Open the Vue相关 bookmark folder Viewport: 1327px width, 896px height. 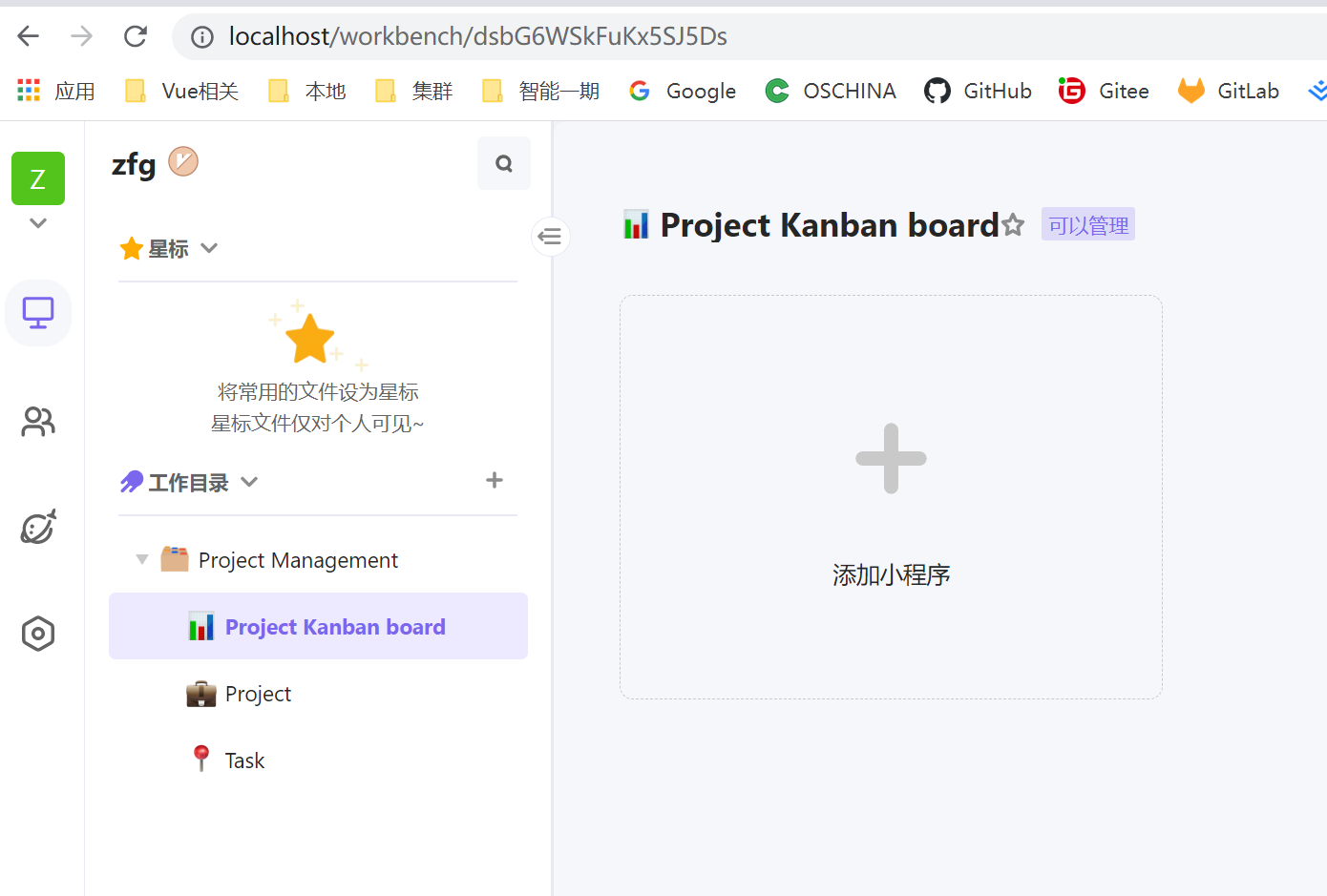[181, 91]
